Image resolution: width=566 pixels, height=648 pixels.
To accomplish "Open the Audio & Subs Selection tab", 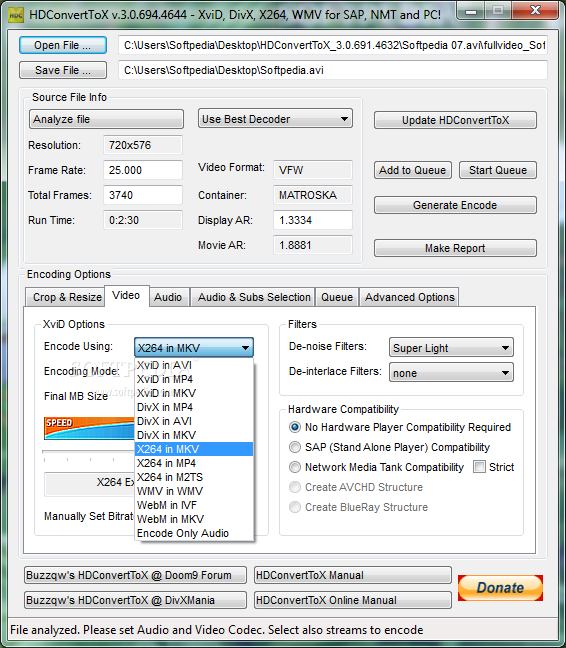I will click(253, 297).
